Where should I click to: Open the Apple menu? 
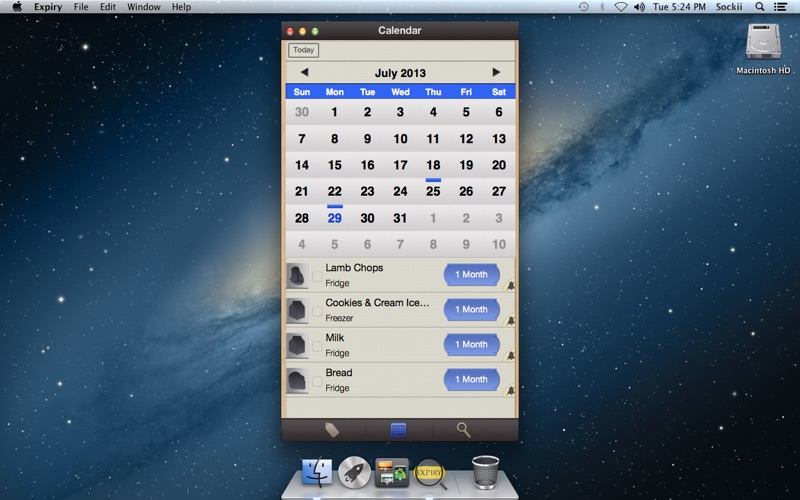[x=17, y=7]
